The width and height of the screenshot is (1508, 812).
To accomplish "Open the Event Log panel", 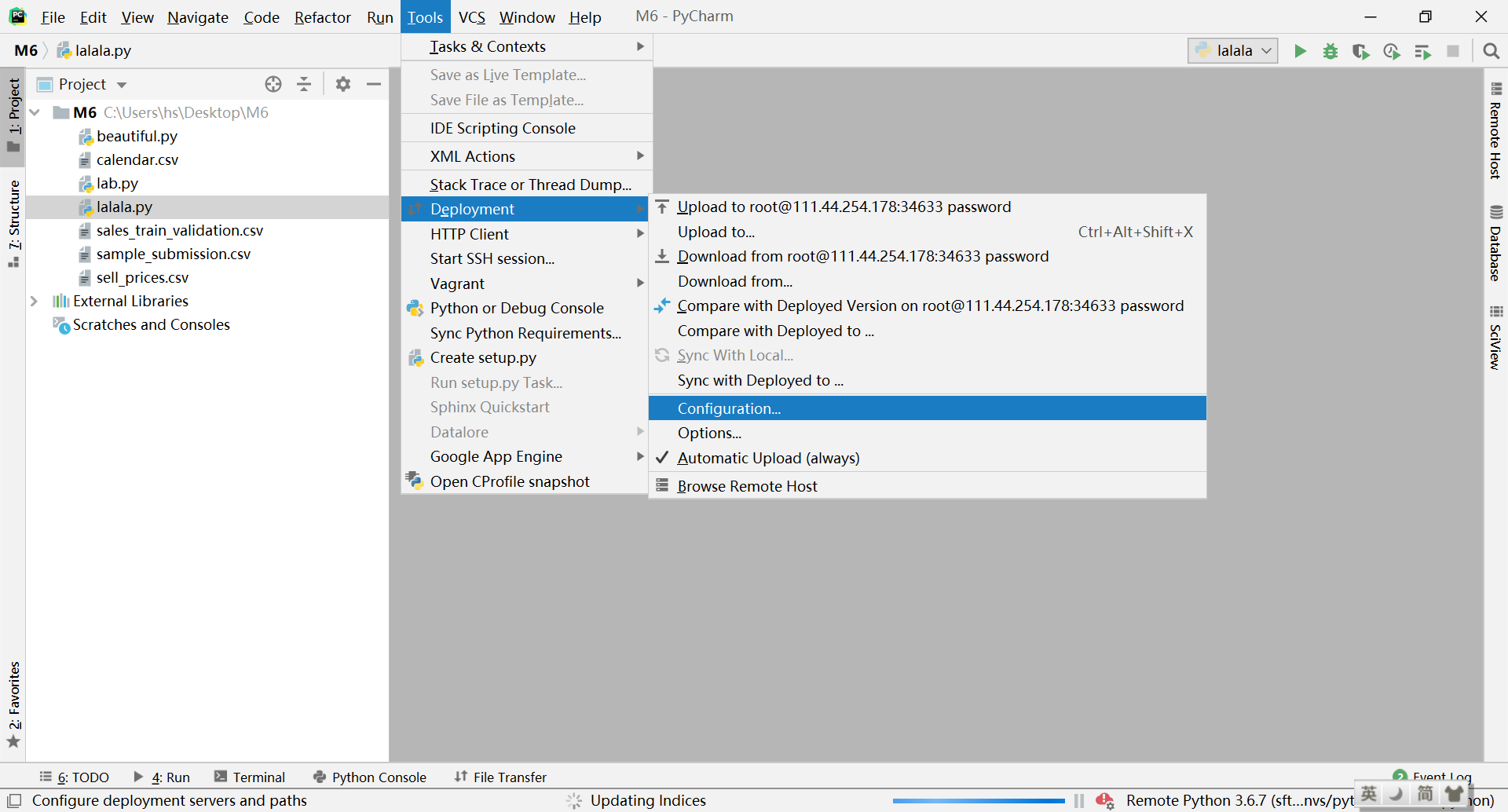I will coord(1432,777).
